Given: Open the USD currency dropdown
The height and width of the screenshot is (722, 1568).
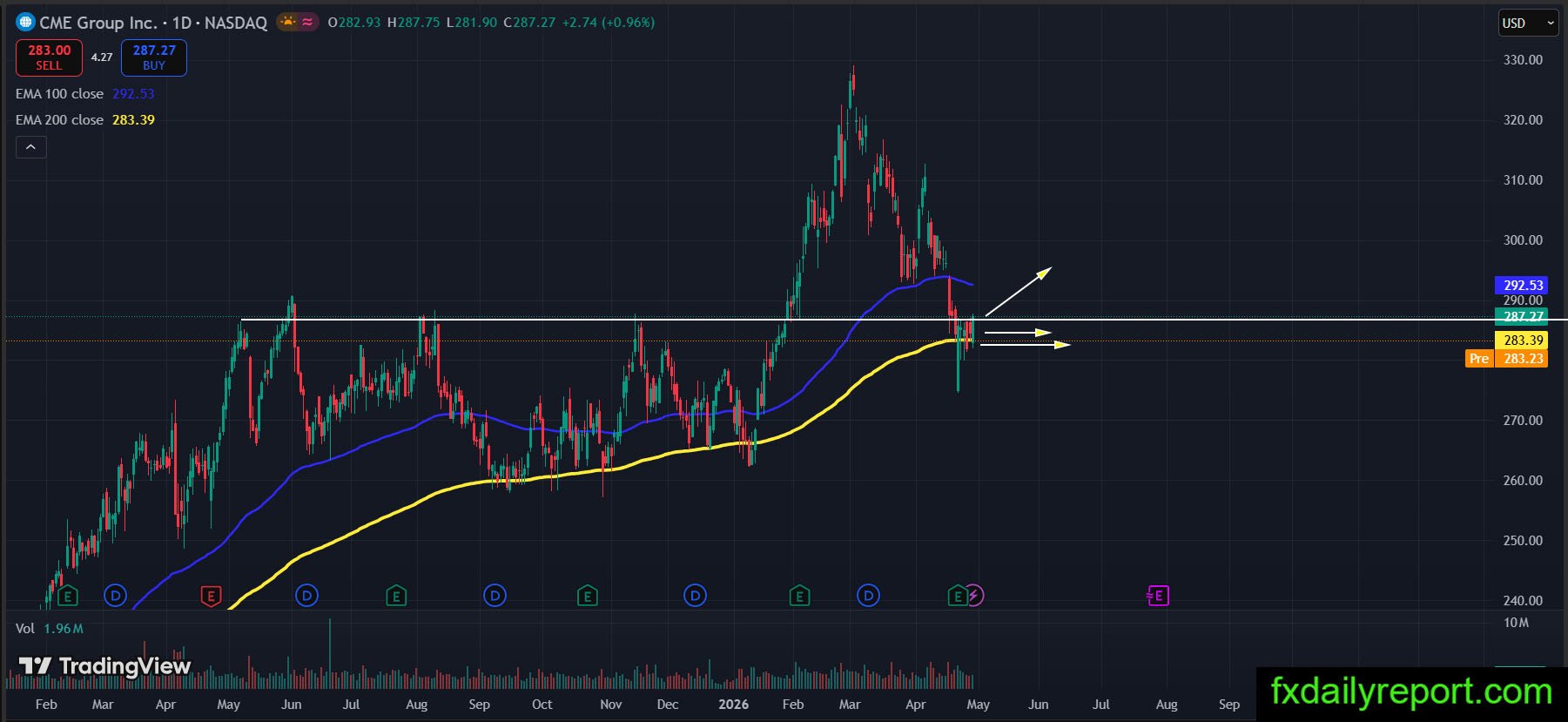Looking at the screenshot, I should [x=1527, y=24].
